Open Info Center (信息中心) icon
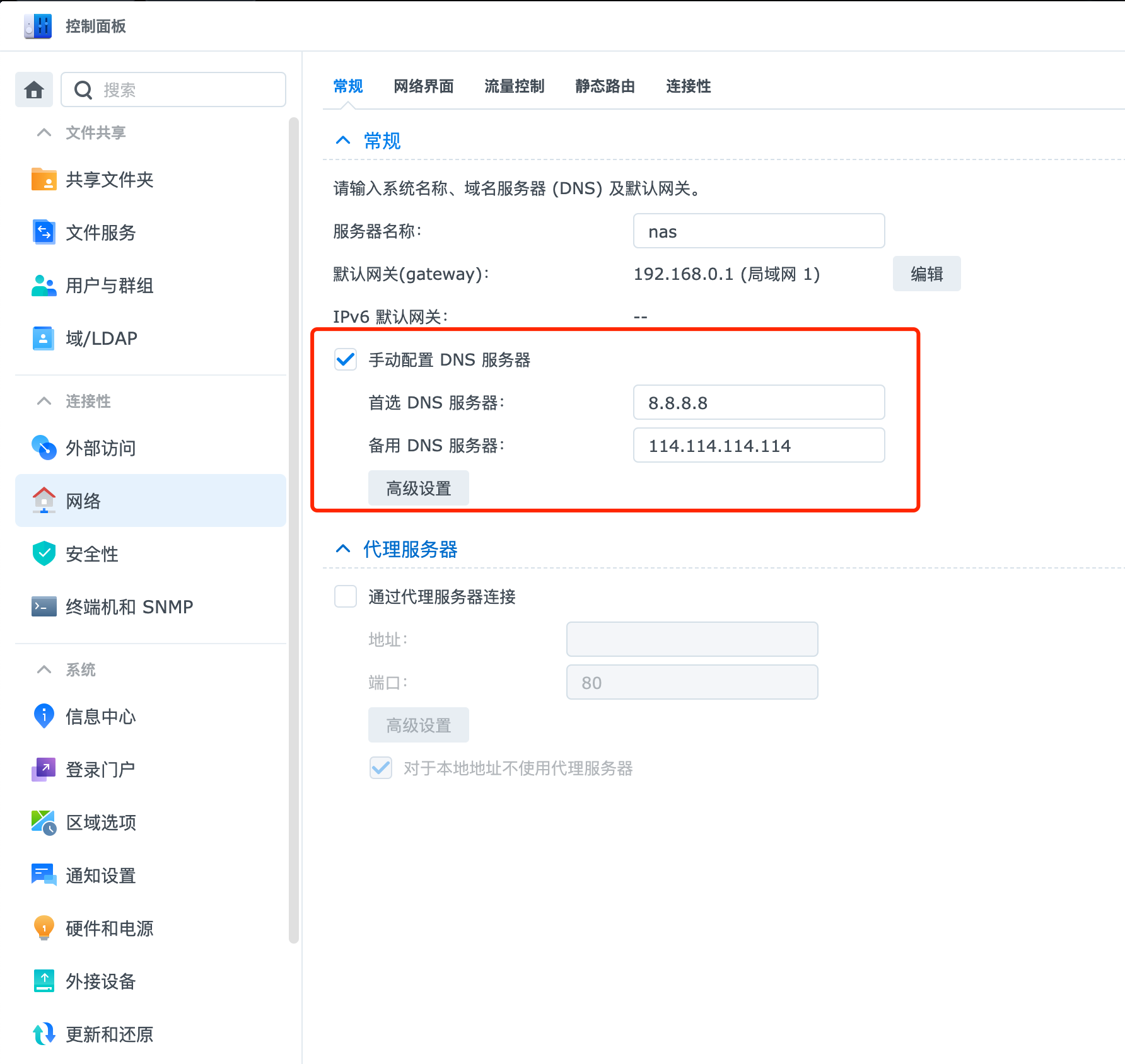Viewport: 1125px width, 1064px height. point(44,717)
